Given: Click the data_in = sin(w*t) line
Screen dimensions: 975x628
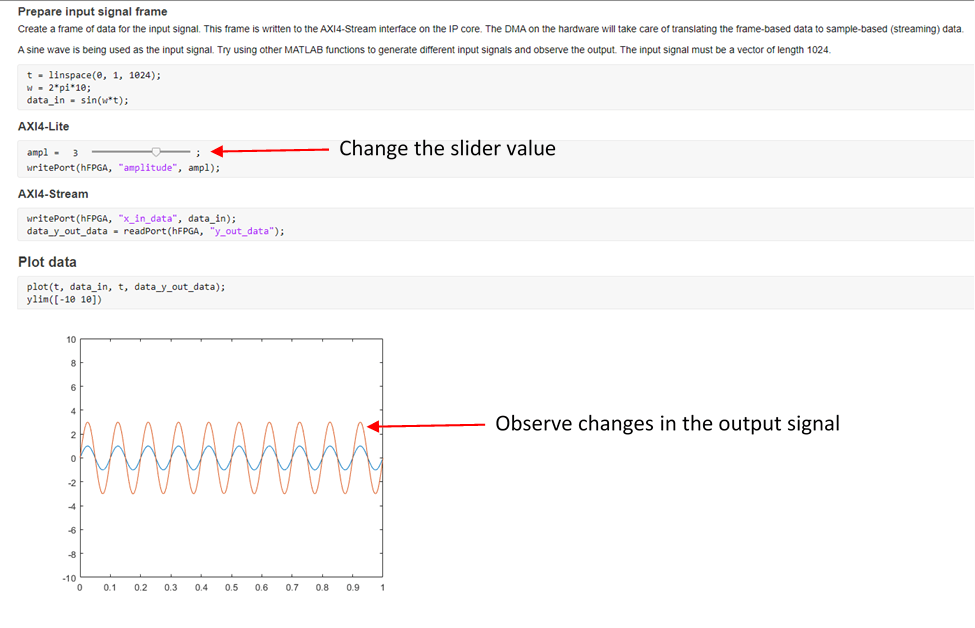Looking at the screenshot, I should 77,100.
